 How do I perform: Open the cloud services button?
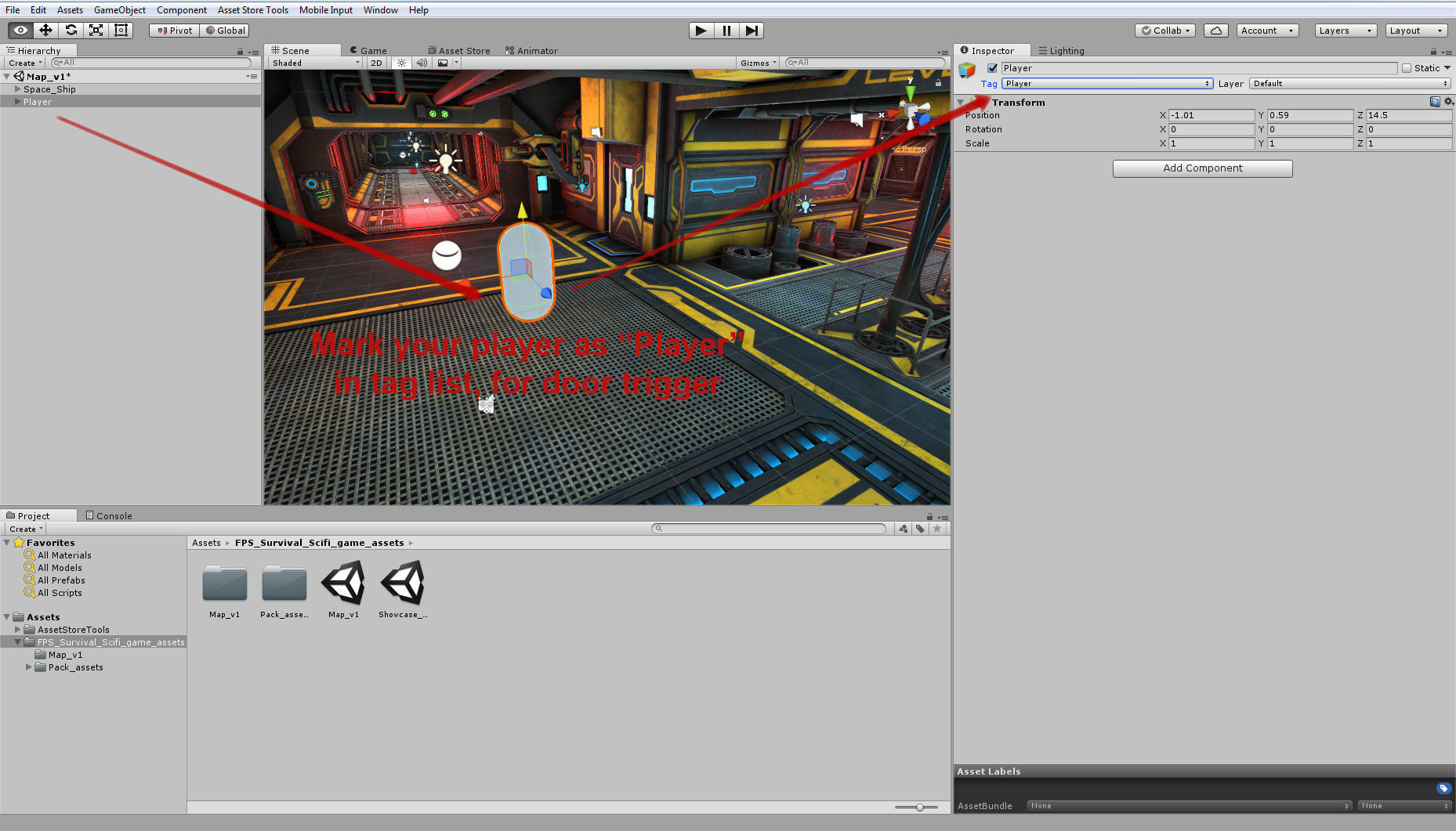click(1215, 31)
